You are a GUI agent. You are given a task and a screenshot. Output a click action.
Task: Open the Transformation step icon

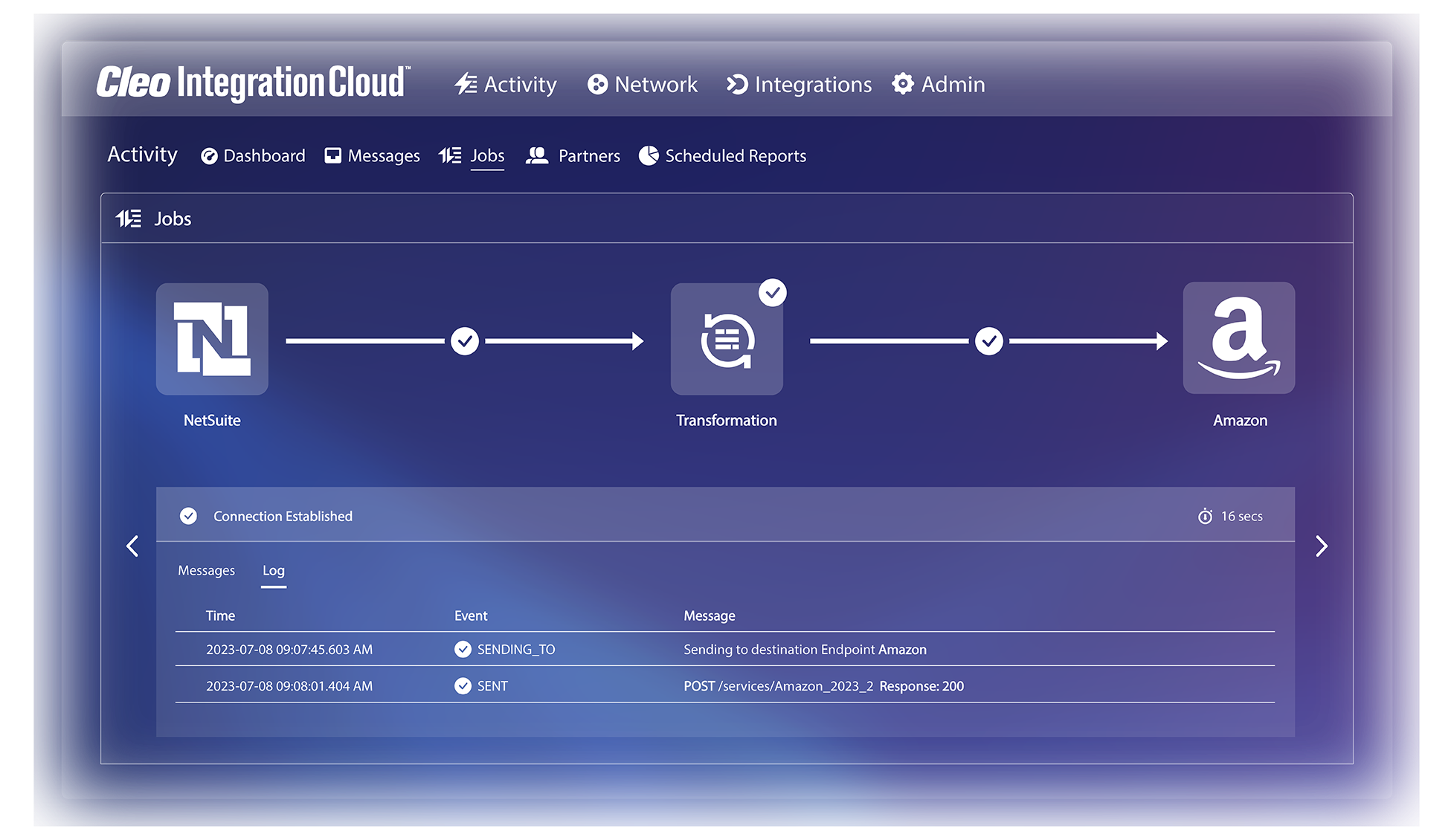pos(727,338)
